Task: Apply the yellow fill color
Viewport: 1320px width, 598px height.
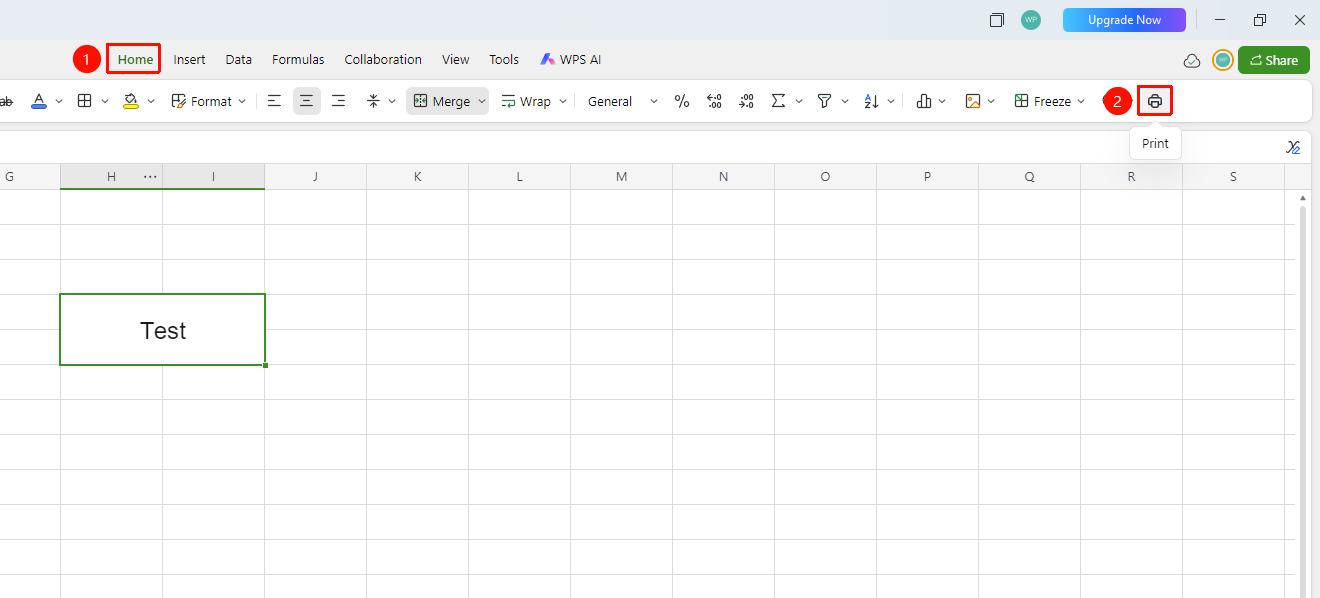Action: (131, 101)
